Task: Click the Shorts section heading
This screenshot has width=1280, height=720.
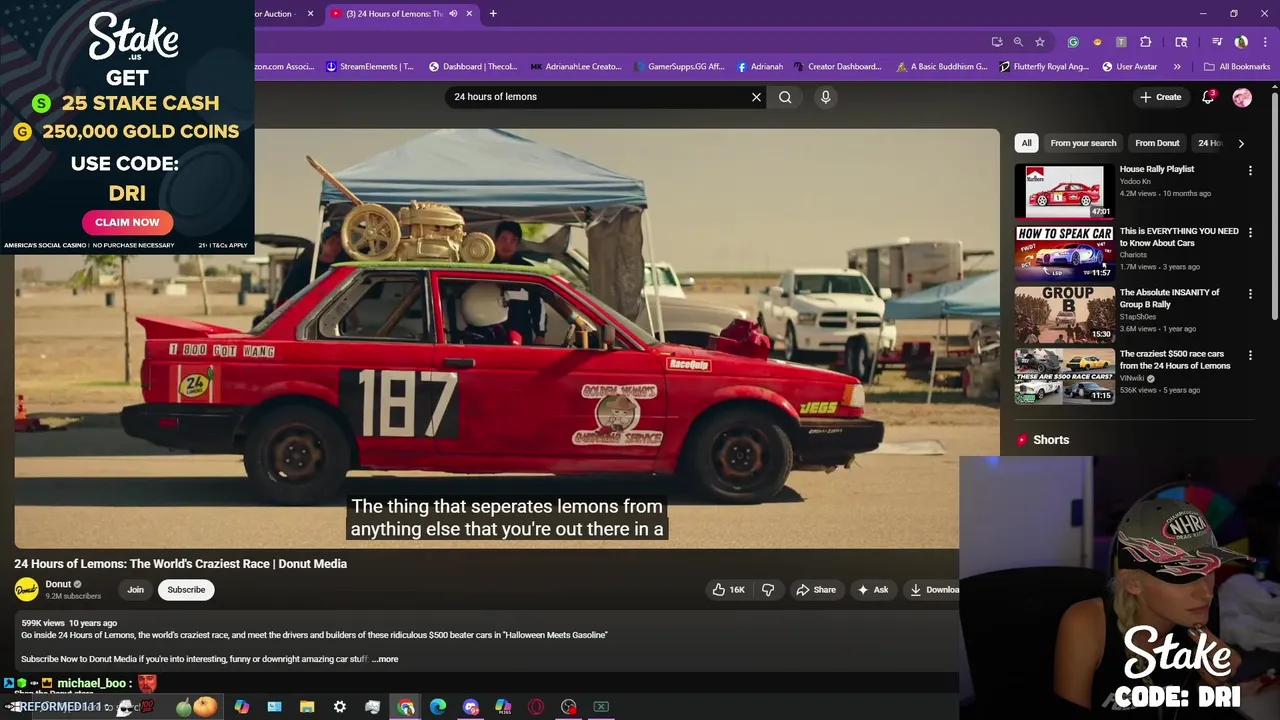Action: coord(1051,440)
